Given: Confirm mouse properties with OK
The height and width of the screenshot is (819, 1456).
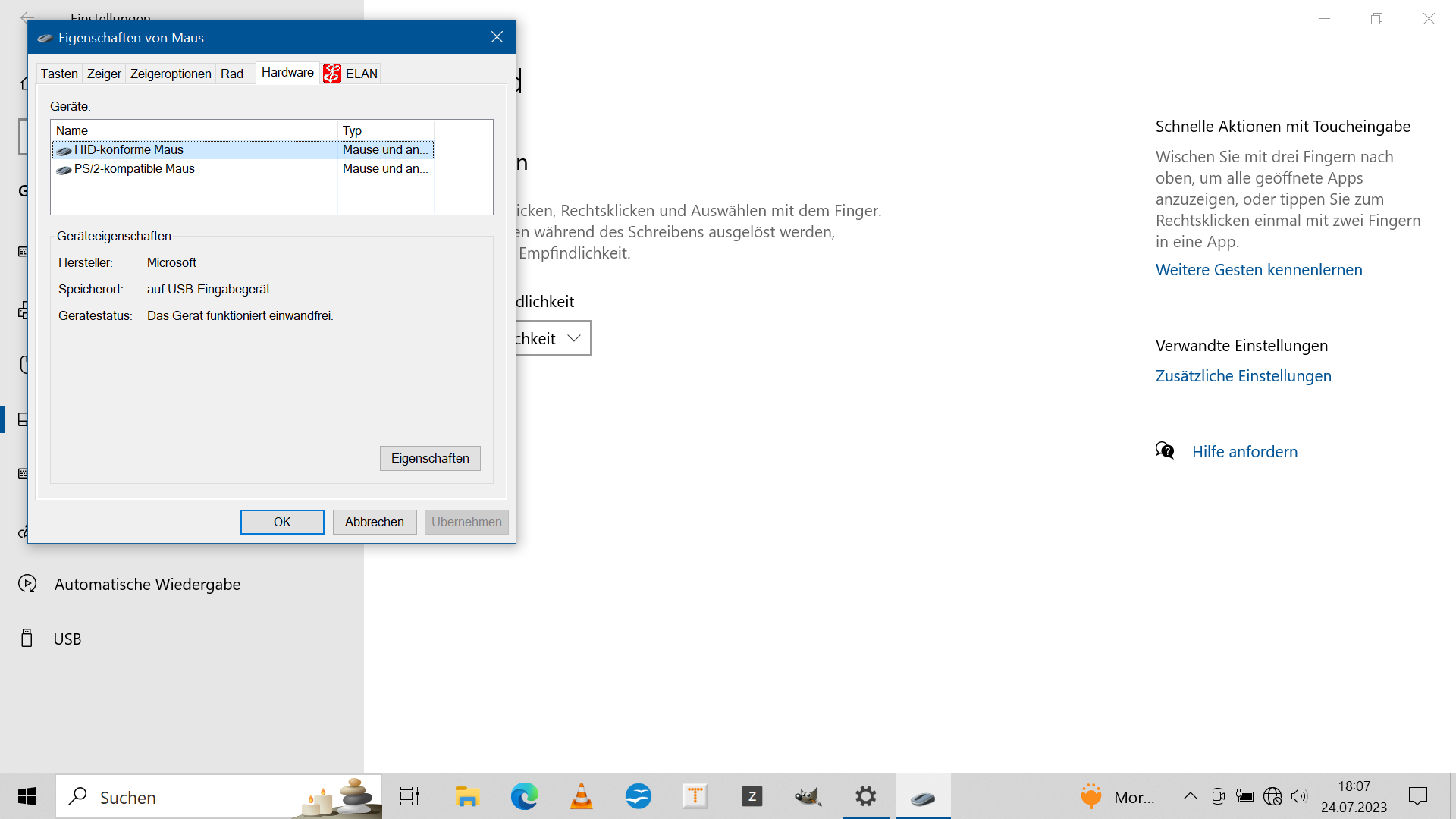Looking at the screenshot, I should (x=281, y=522).
